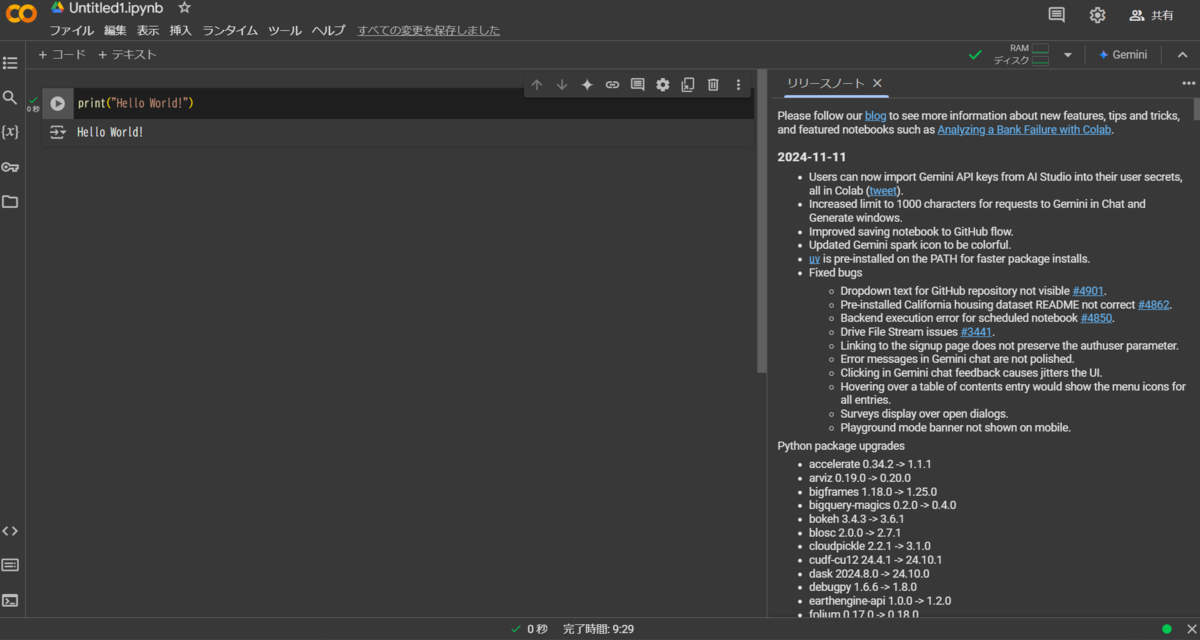Click the Gemini spark icon in cell toolbar
This screenshot has height=640, width=1200.
coord(587,85)
